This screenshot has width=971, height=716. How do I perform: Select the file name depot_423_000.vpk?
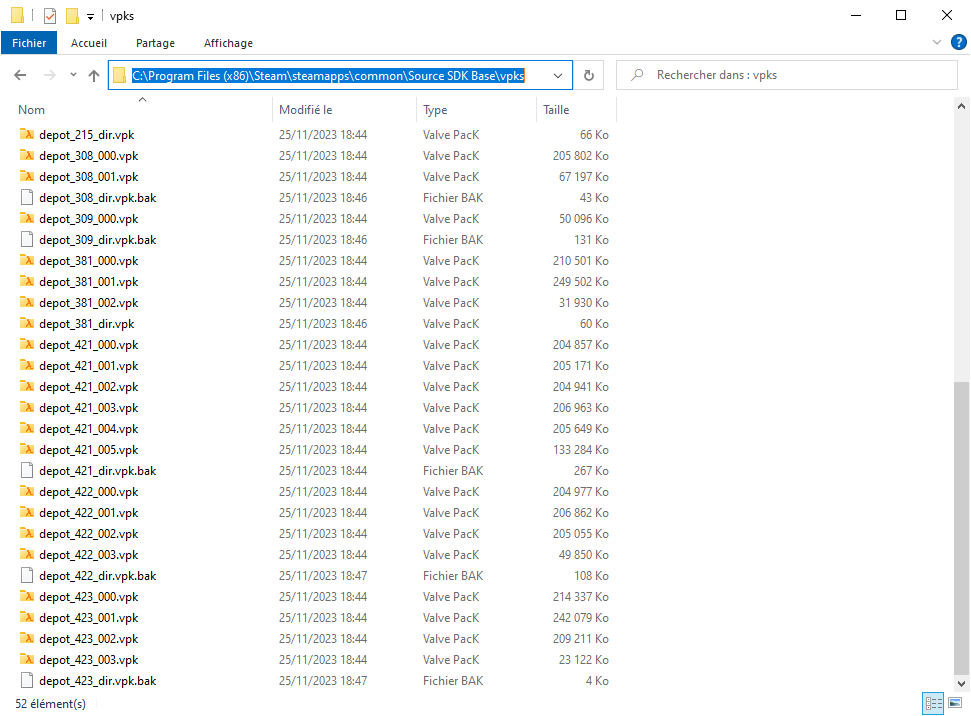tap(89, 597)
